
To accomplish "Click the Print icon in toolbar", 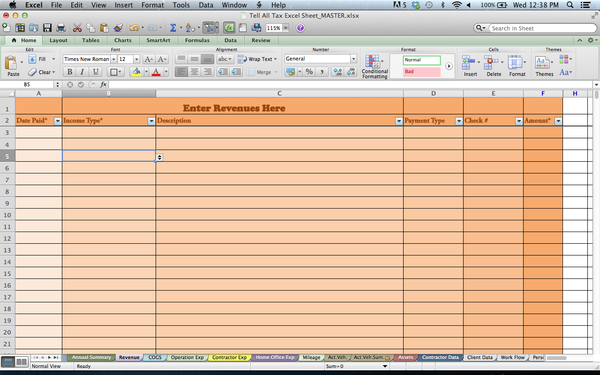I will tap(61, 28).
